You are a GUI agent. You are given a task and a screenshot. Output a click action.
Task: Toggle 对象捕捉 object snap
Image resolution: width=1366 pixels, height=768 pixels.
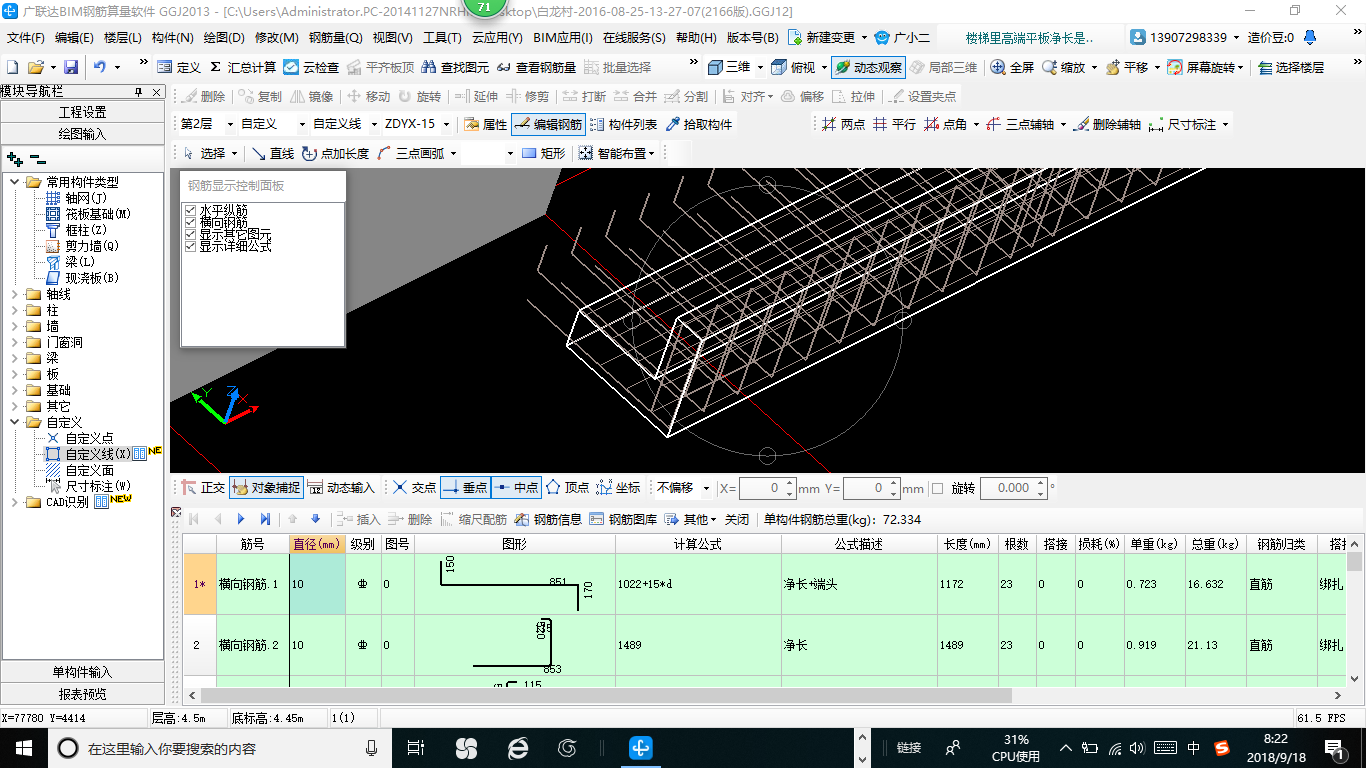(266, 488)
